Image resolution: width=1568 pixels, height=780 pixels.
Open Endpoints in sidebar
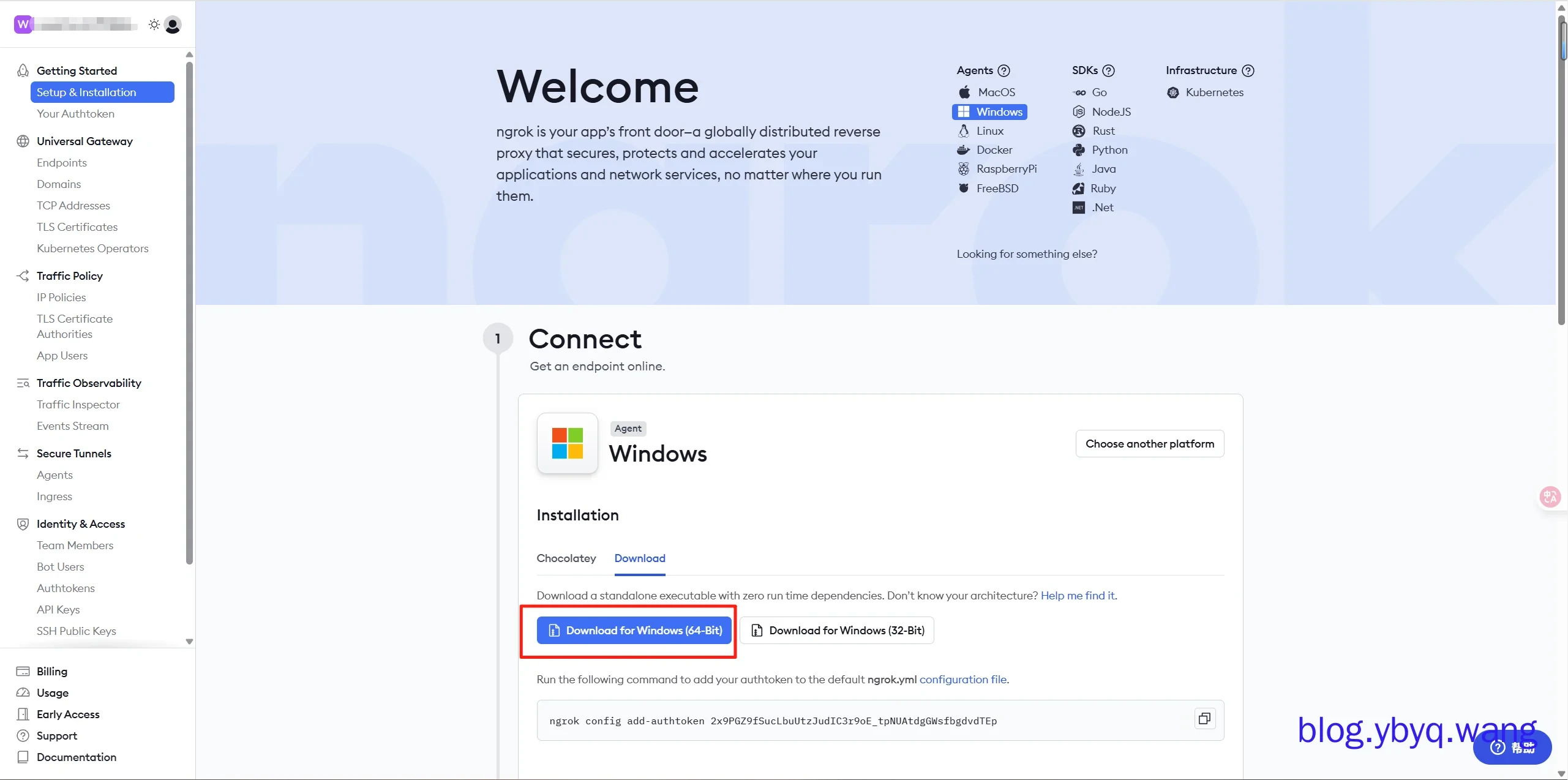62,162
